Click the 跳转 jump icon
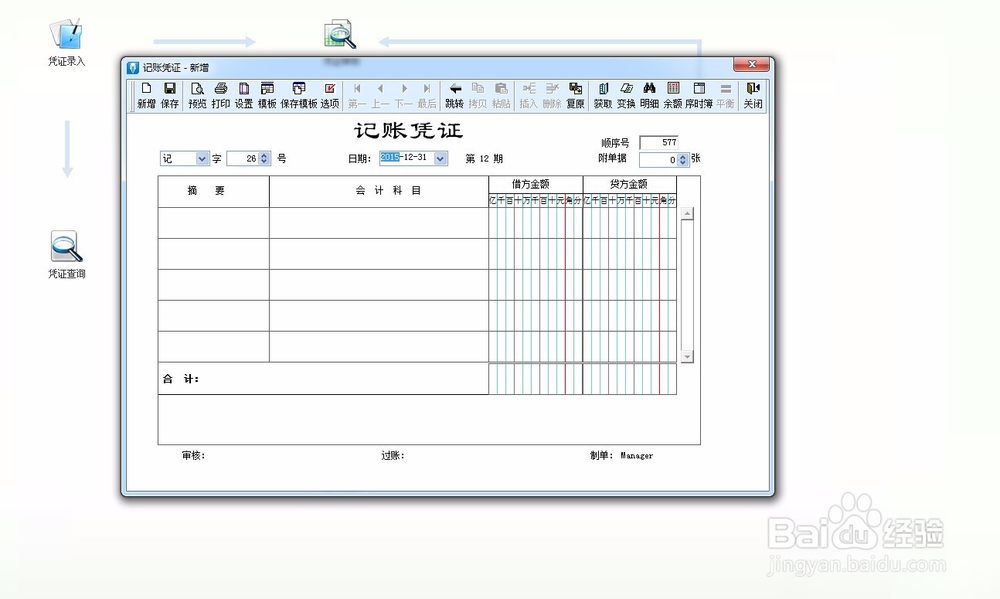Viewport: 1000px width, 599px height. coord(454,95)
